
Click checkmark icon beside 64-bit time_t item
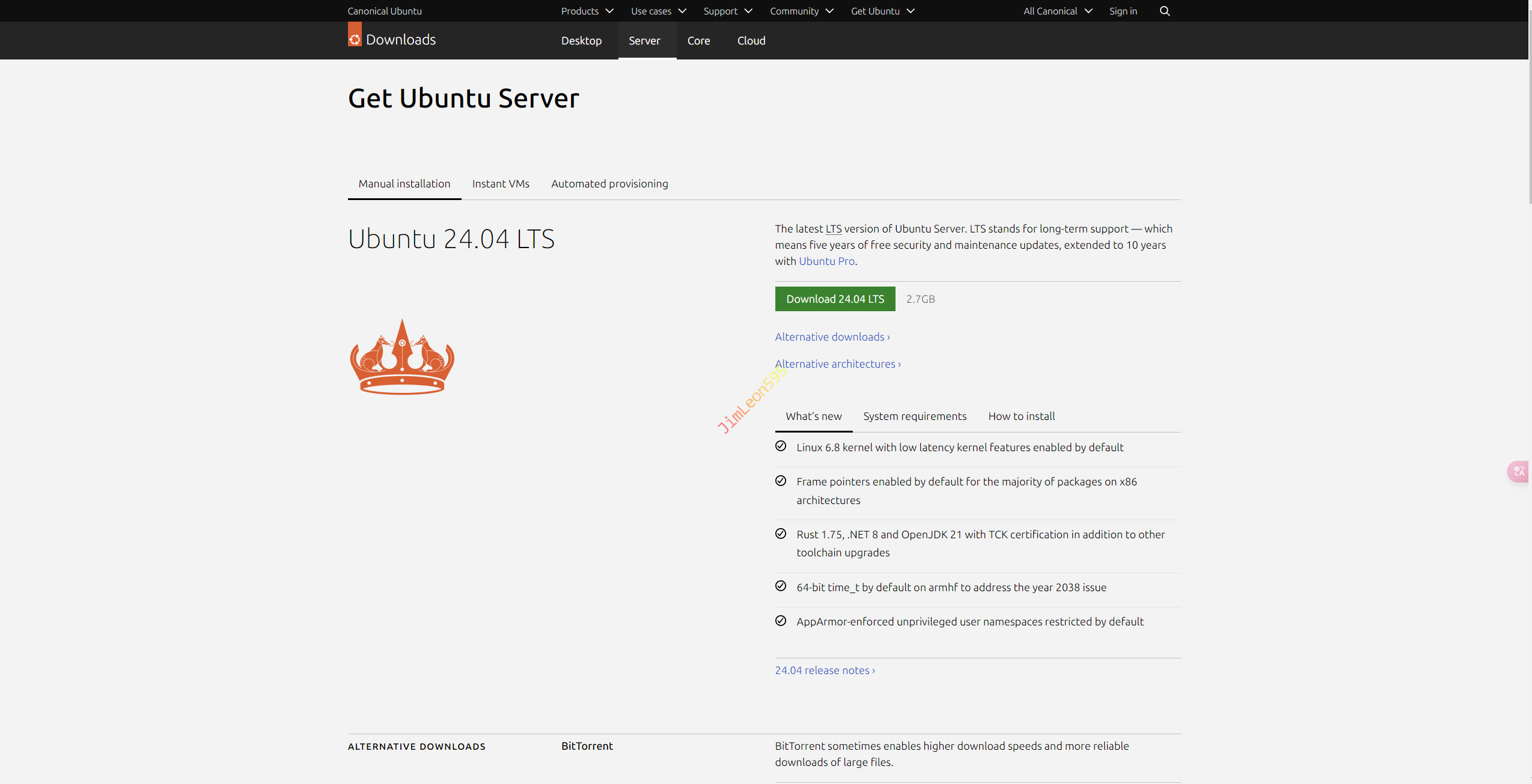tap(780, 586)
